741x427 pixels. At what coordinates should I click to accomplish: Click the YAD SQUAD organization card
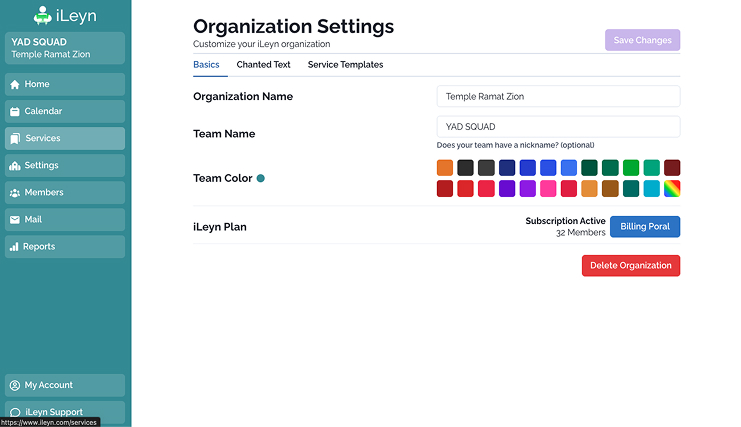tap(65, 48)
